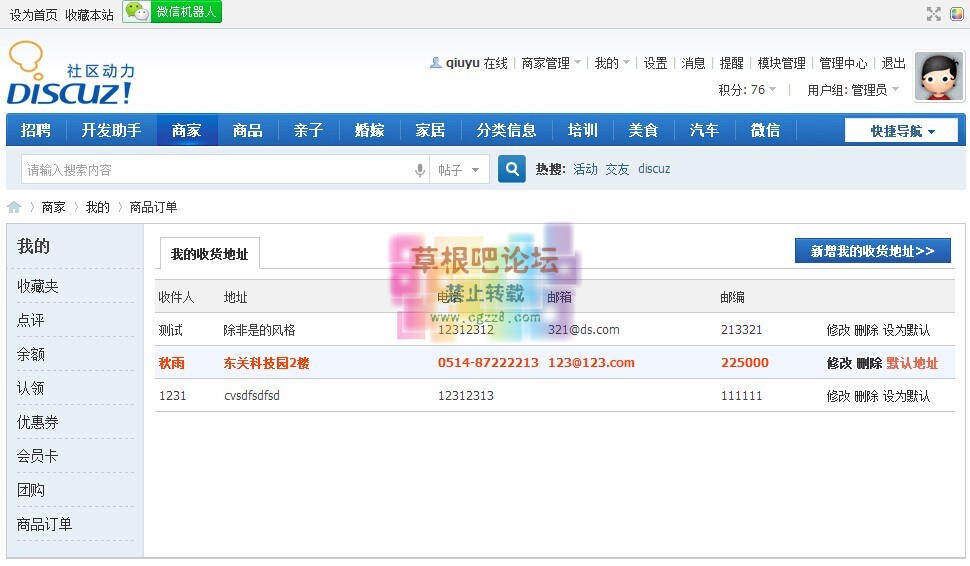Screen dimensions: 970x566
Task: Click the microphone voice input icon
Action: (x=420, y=171)
